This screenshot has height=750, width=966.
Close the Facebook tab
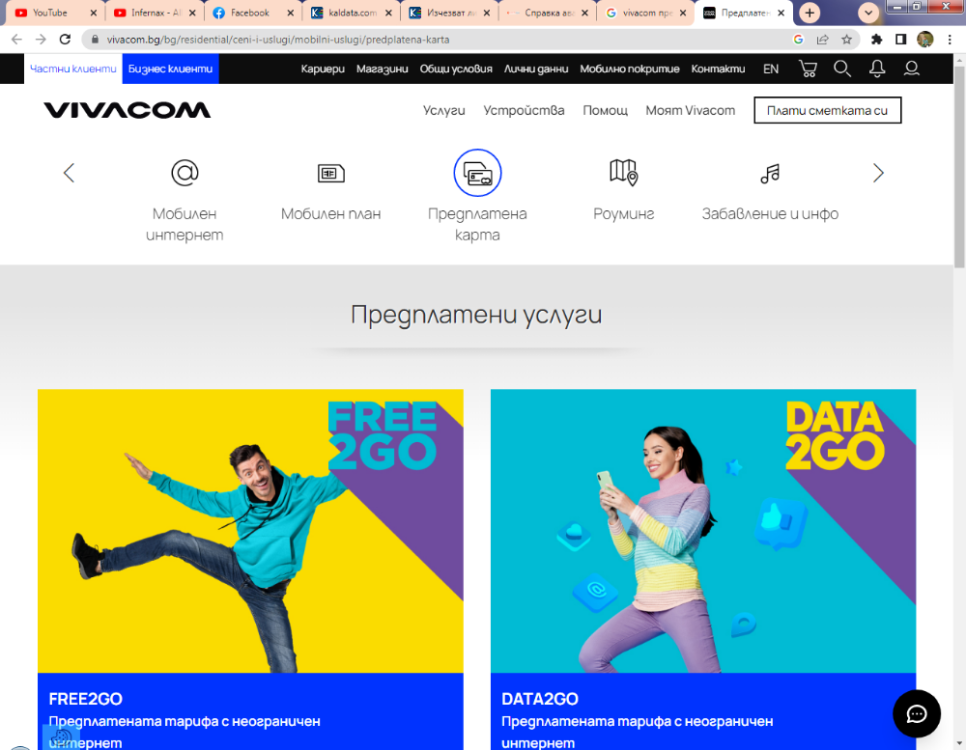[x=290, y=13]
